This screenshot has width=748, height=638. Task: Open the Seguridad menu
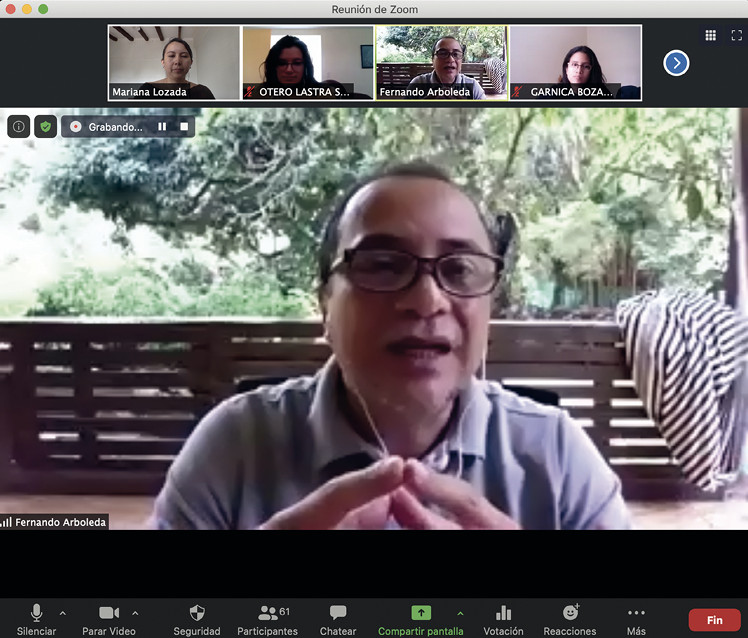197,619
